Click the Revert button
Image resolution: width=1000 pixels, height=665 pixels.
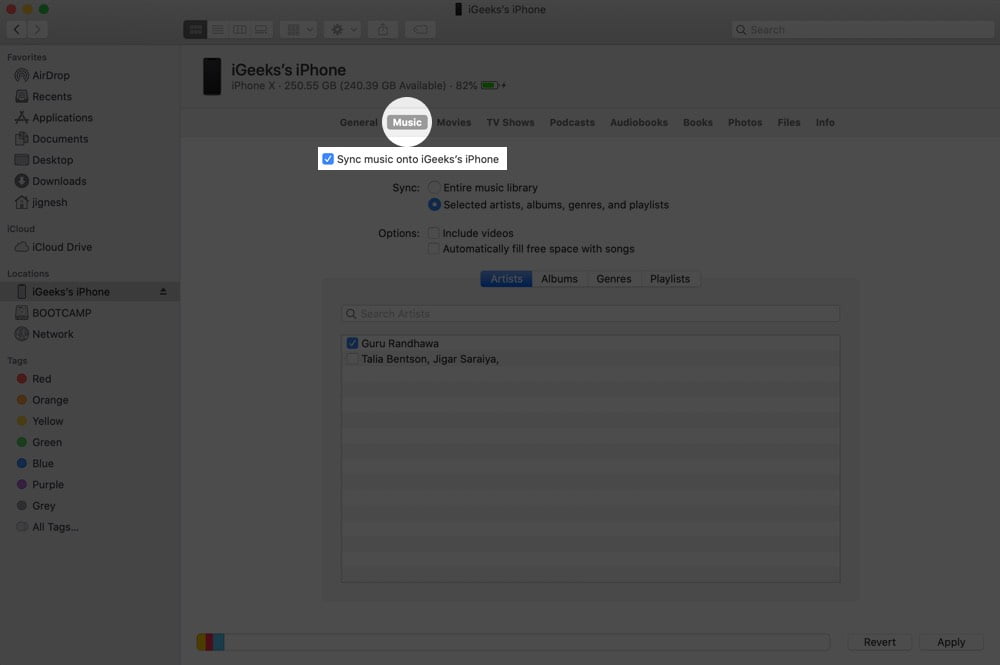coord(879,642)
